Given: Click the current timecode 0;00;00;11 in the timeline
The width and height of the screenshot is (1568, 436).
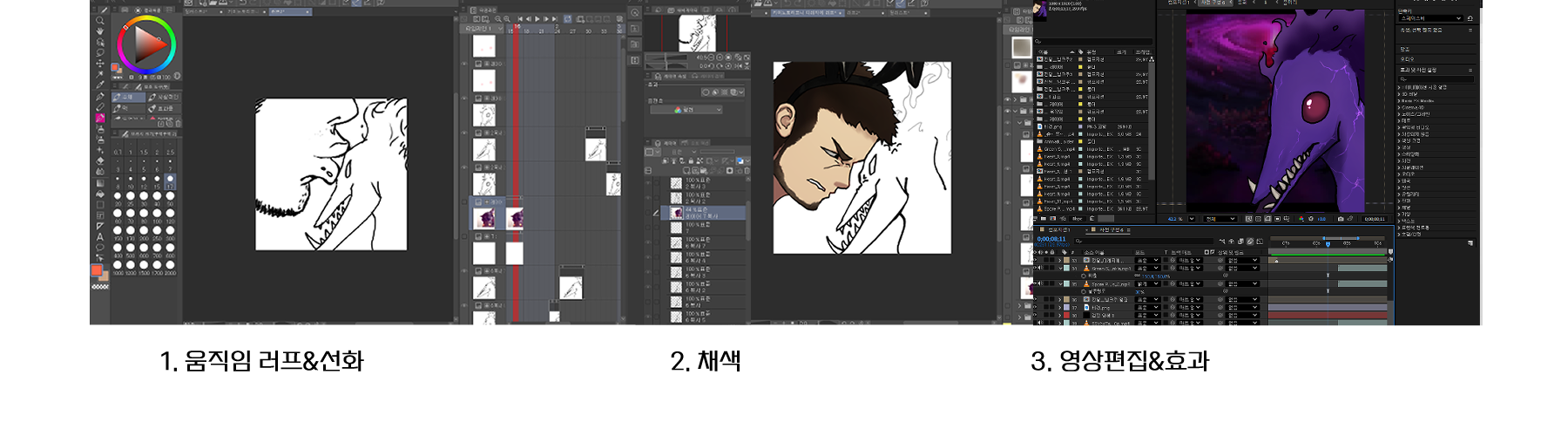Looking at the screenshot, I should click(x=1051, y=238).
